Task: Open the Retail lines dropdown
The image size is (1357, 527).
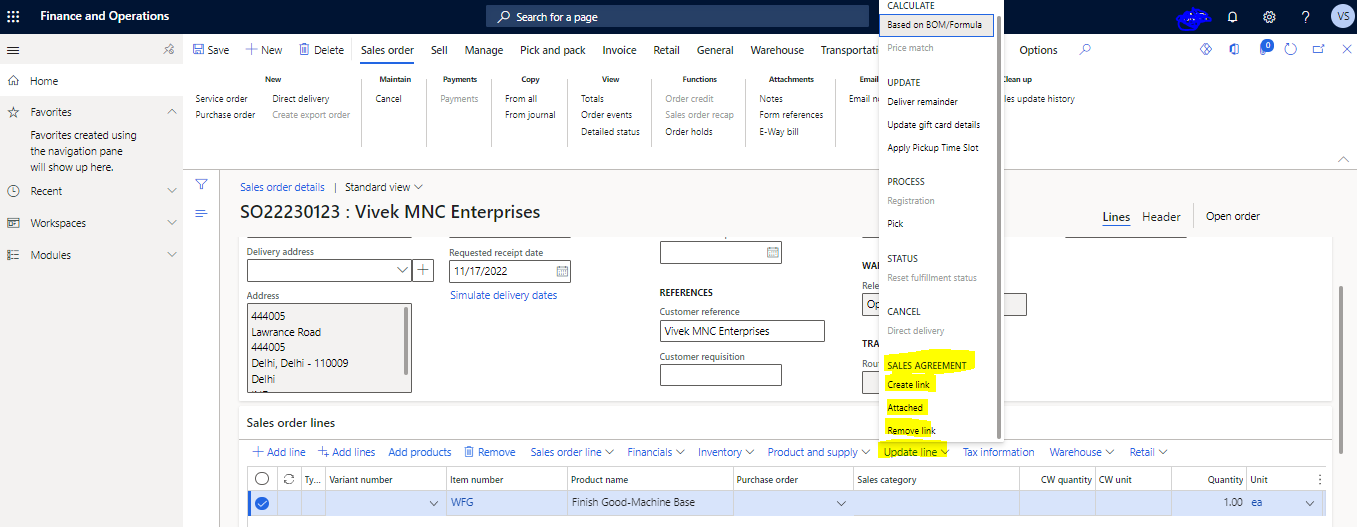Action: (x=1148, y=452)
